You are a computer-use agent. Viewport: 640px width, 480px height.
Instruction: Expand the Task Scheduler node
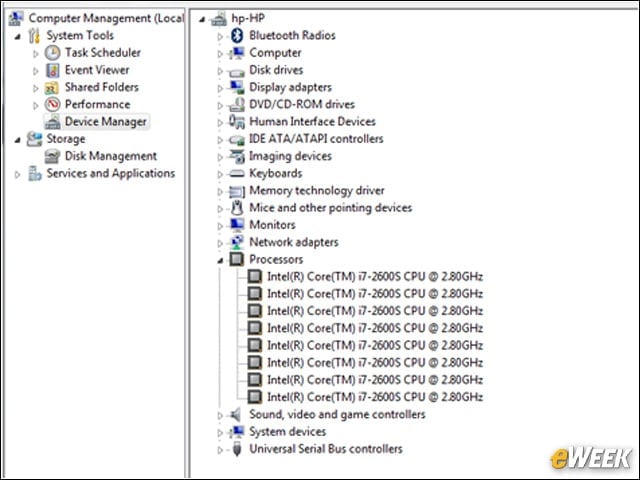(x=36, y=54)
